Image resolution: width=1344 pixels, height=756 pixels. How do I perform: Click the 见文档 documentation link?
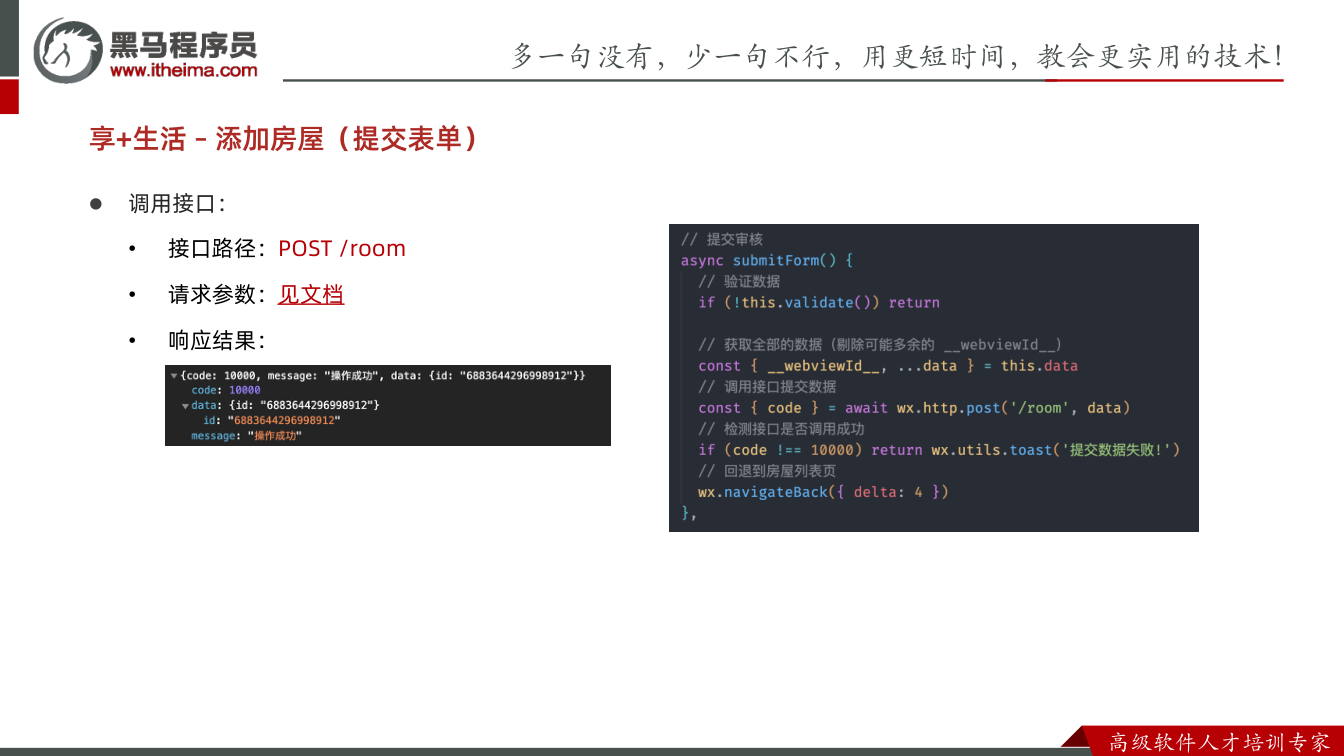(311, 295)
